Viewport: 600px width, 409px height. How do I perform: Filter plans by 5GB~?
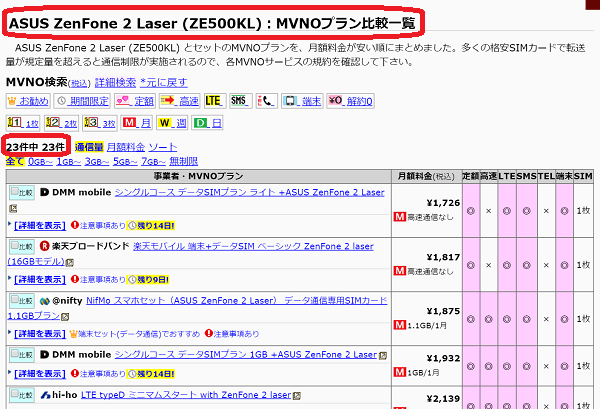coord(125,161)
